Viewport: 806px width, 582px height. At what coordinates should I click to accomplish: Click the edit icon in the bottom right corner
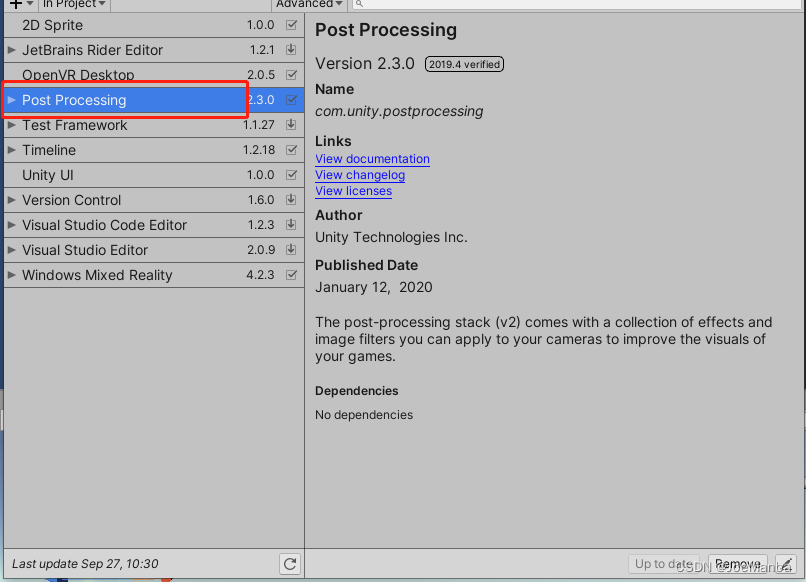[x=787, y=565]
